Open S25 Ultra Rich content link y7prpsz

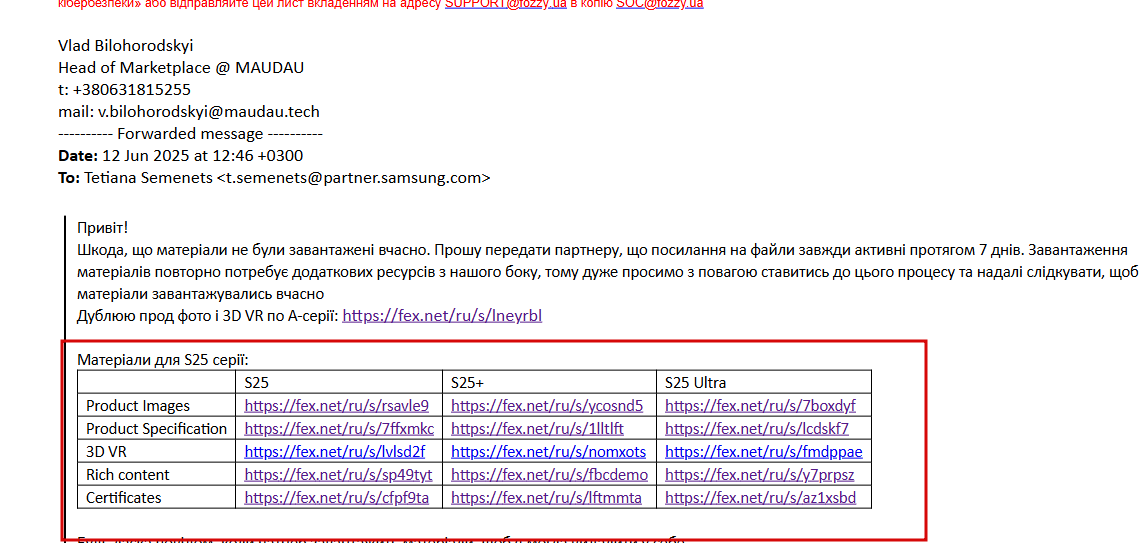click(x=760, y=475)
